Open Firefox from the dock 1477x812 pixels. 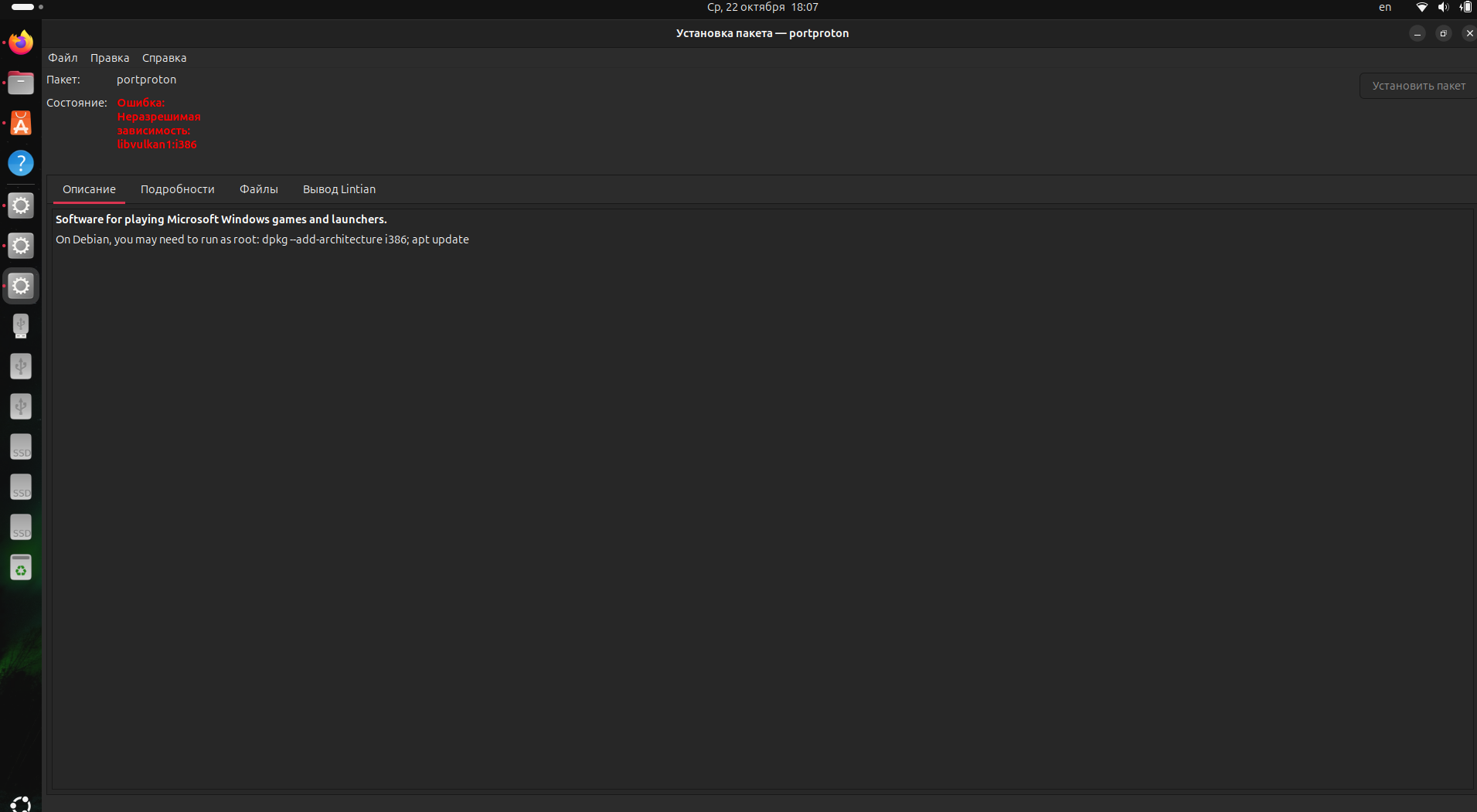[21, 42]
